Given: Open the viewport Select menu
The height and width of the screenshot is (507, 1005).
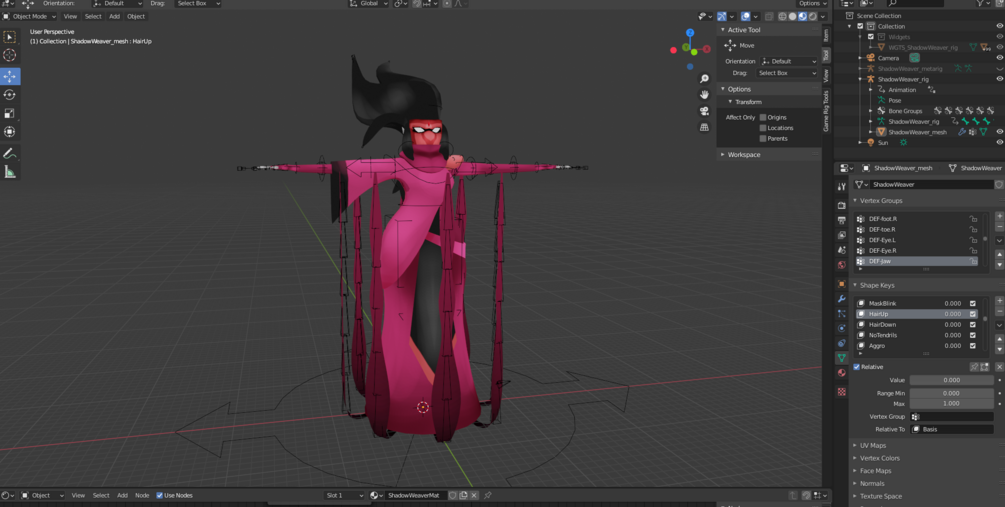Looking at the screenshot, I should click(x=93, y=16).
